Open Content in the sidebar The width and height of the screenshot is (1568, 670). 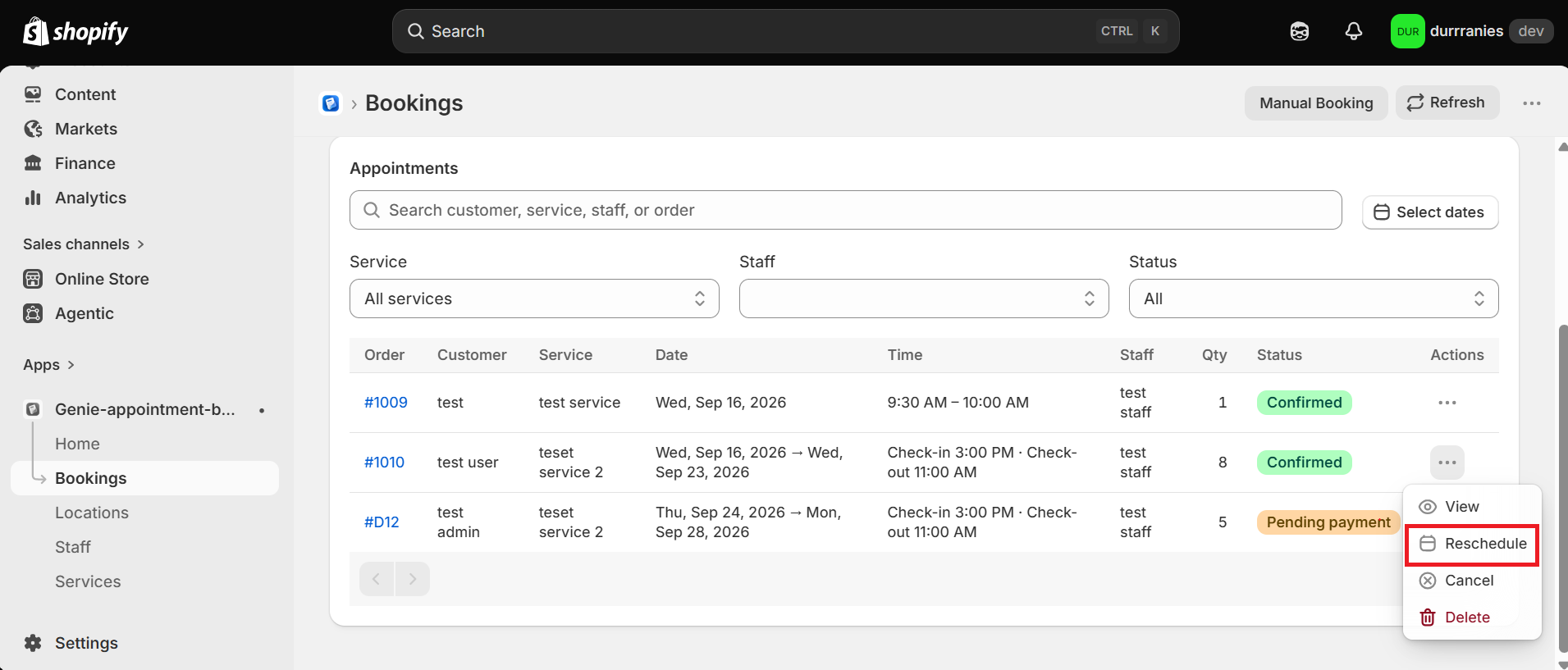click(85, 94)
